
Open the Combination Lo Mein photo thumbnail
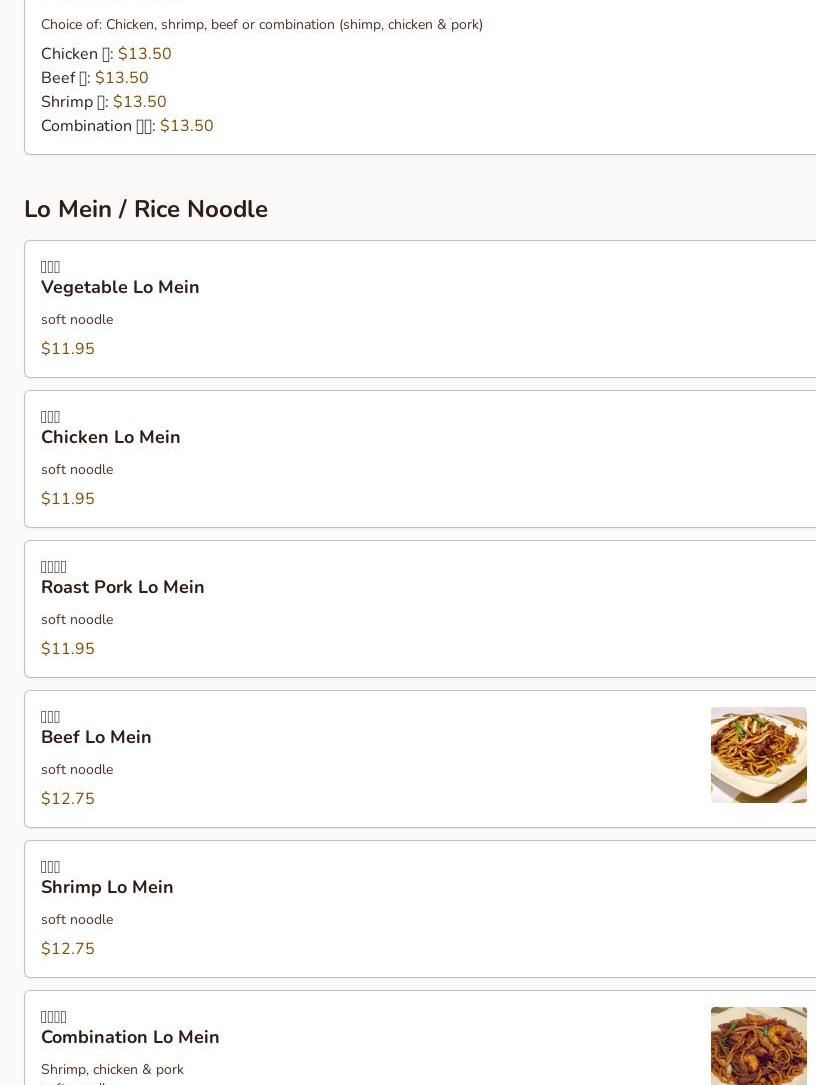[x=758, y=1045]
